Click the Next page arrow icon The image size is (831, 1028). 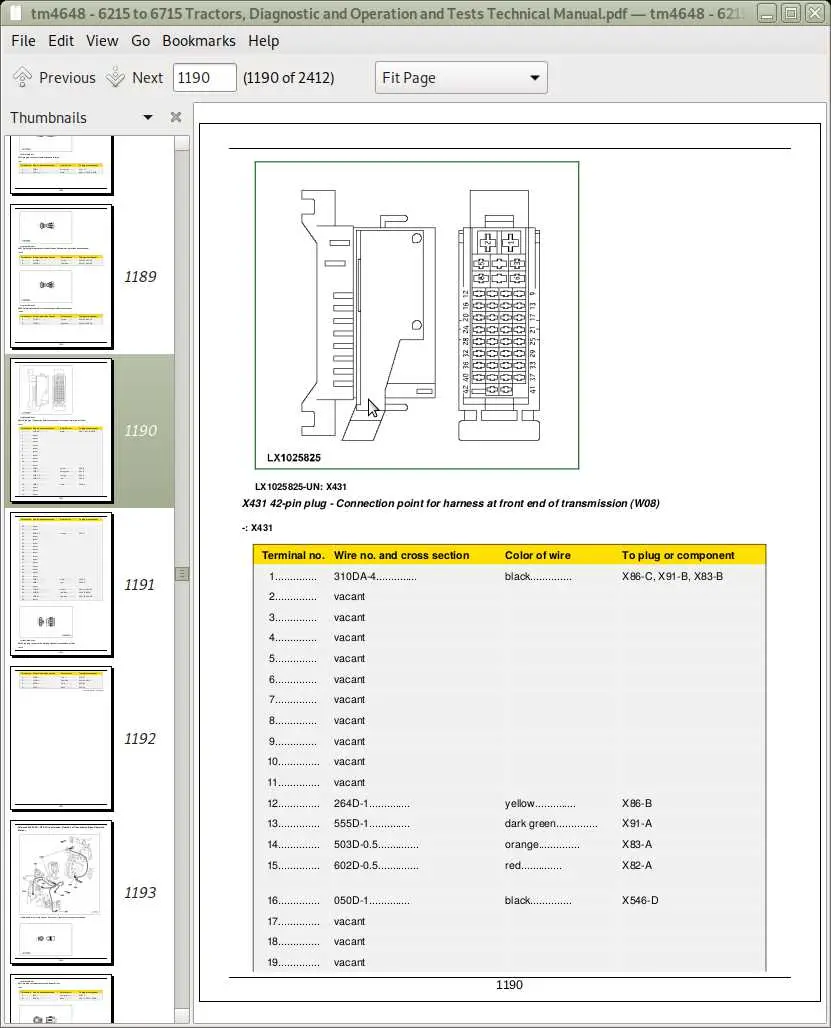(115, 77)
